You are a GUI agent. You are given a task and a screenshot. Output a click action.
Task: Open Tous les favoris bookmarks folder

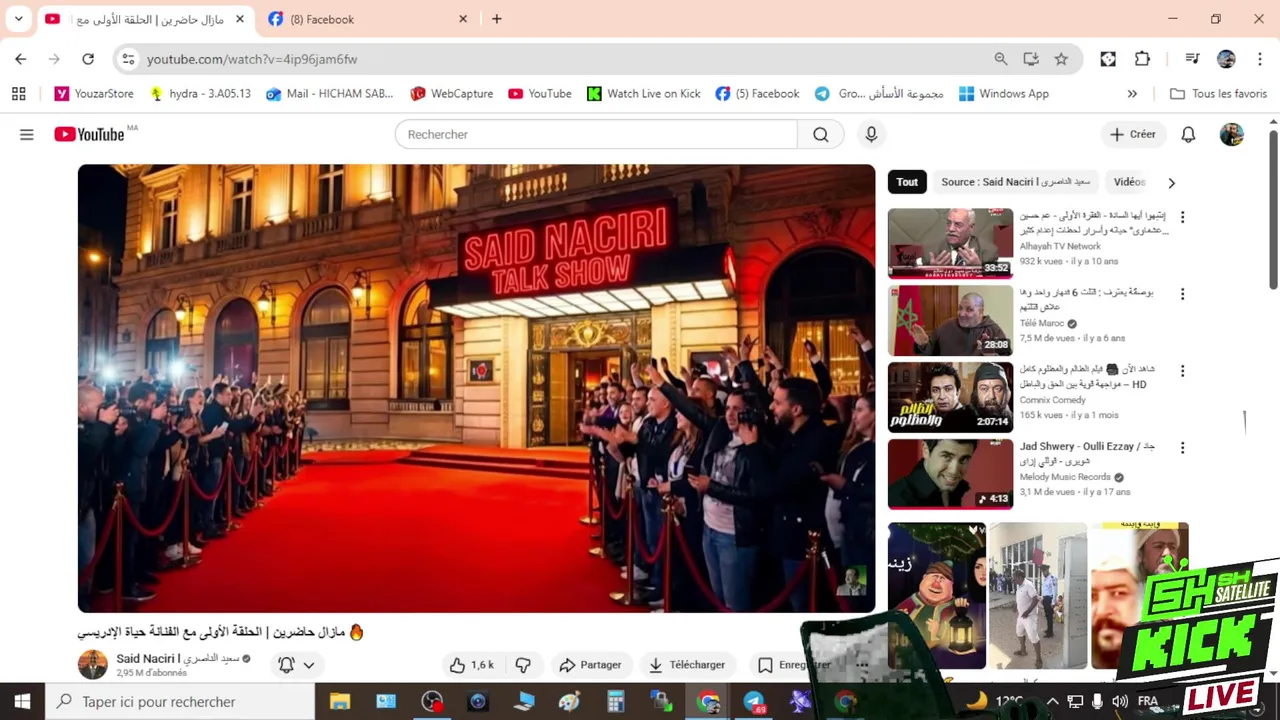1218,93
